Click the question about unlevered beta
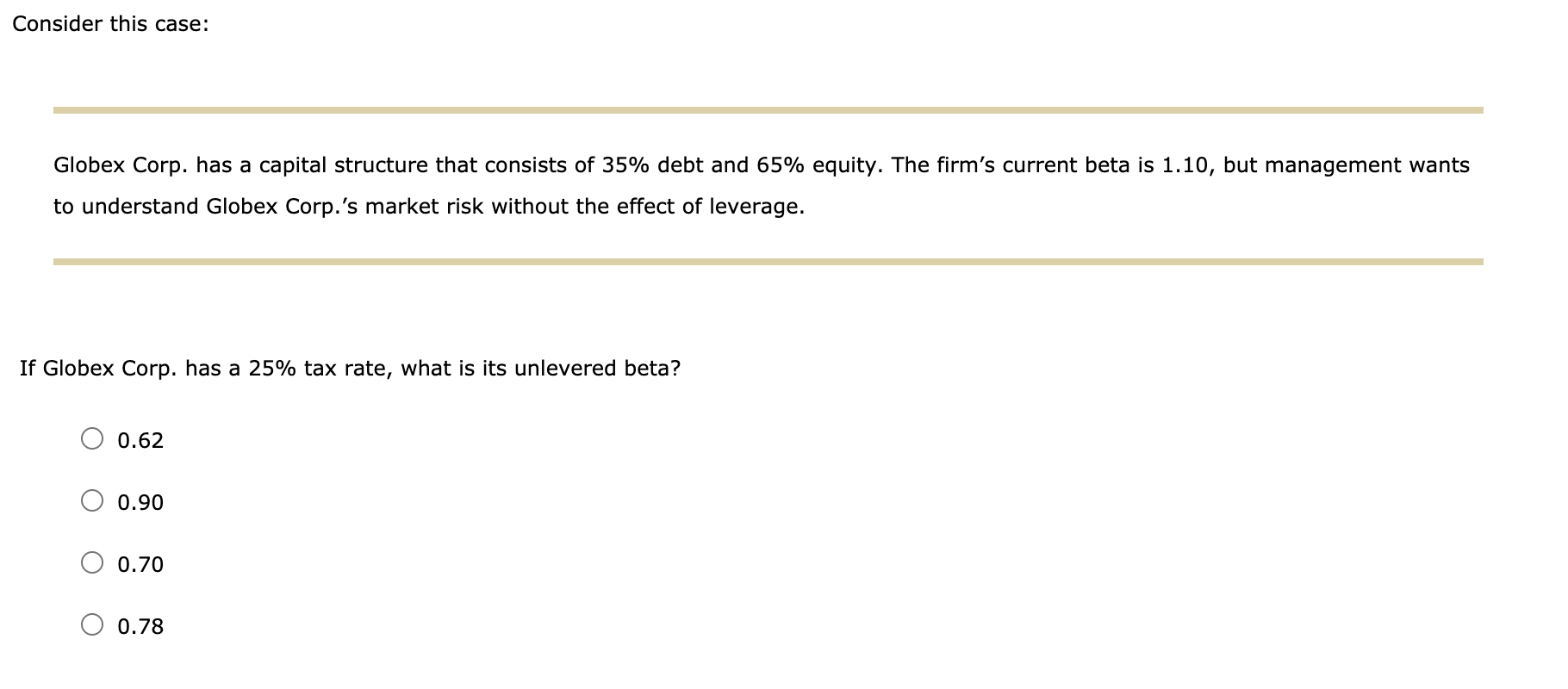The width and height of the screenshot is (1568, 689). click(349, 368)
